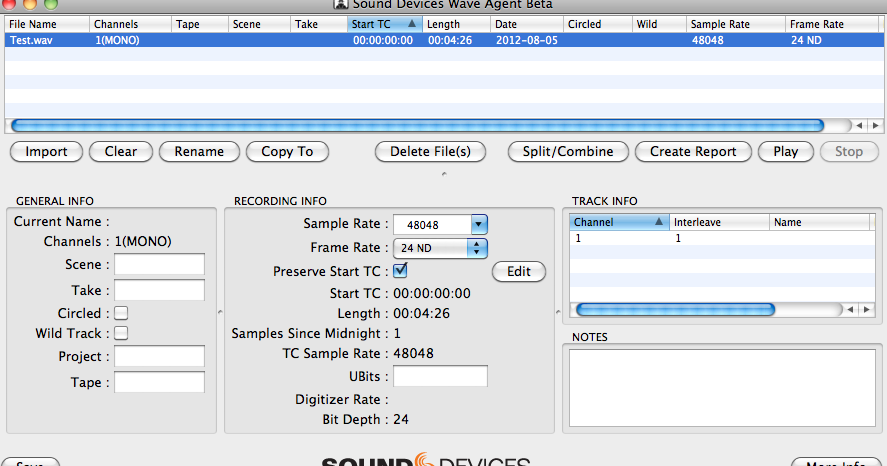Enable the Wild Track checkbox

121,333
